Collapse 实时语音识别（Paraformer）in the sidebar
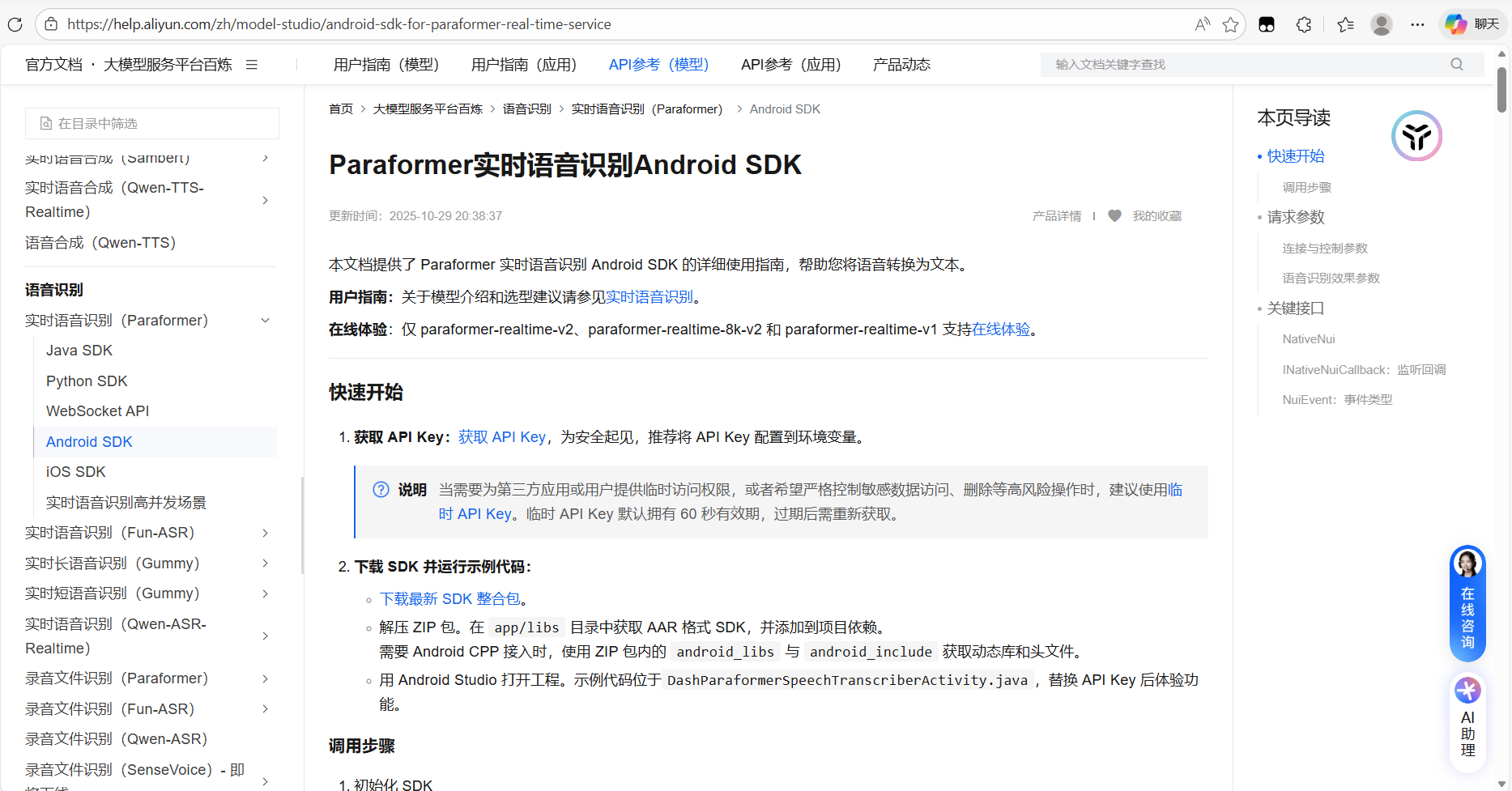Image resolution: width=1512 pixels, height=791 pixels. [x=265, y=320]
